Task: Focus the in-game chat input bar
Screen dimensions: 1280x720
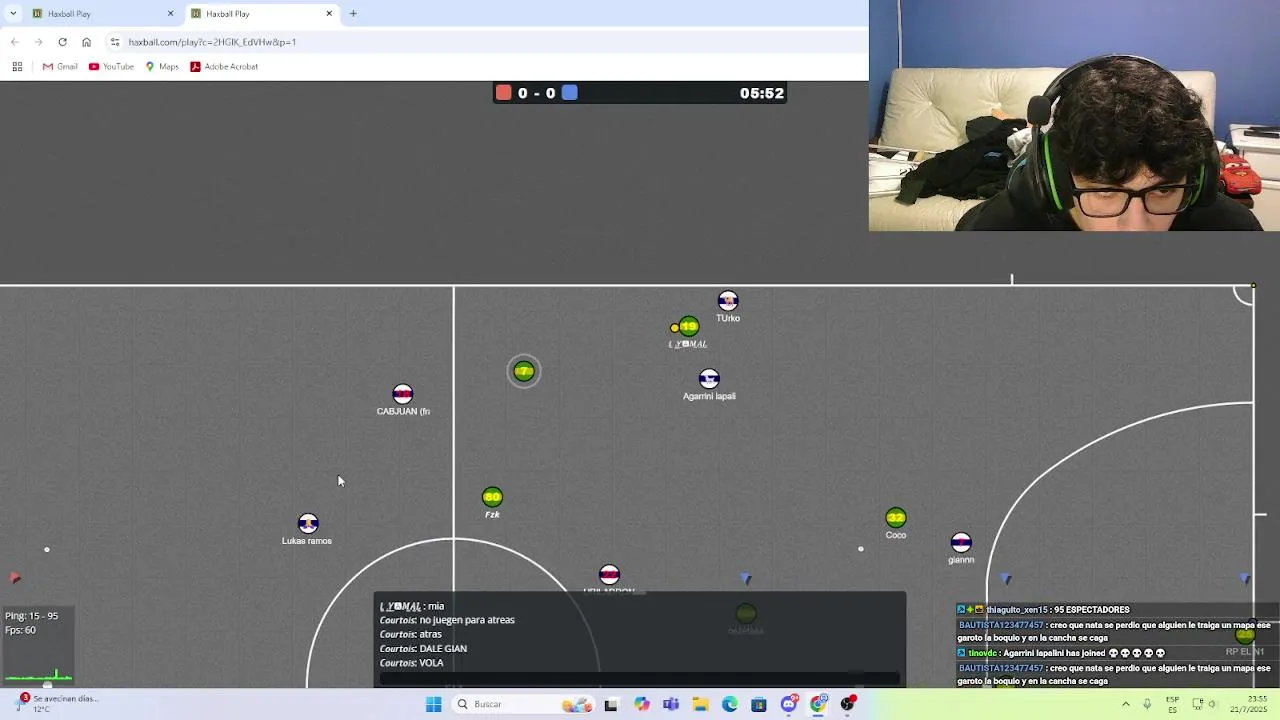Action: coord(640,679)
